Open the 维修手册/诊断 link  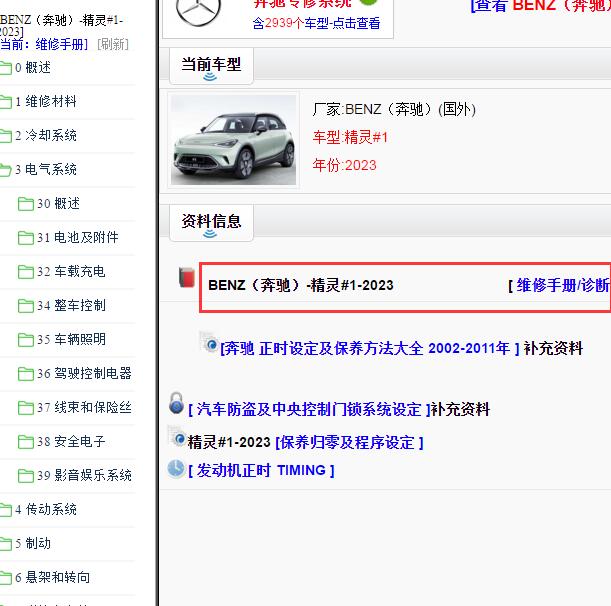pos(563,285)
